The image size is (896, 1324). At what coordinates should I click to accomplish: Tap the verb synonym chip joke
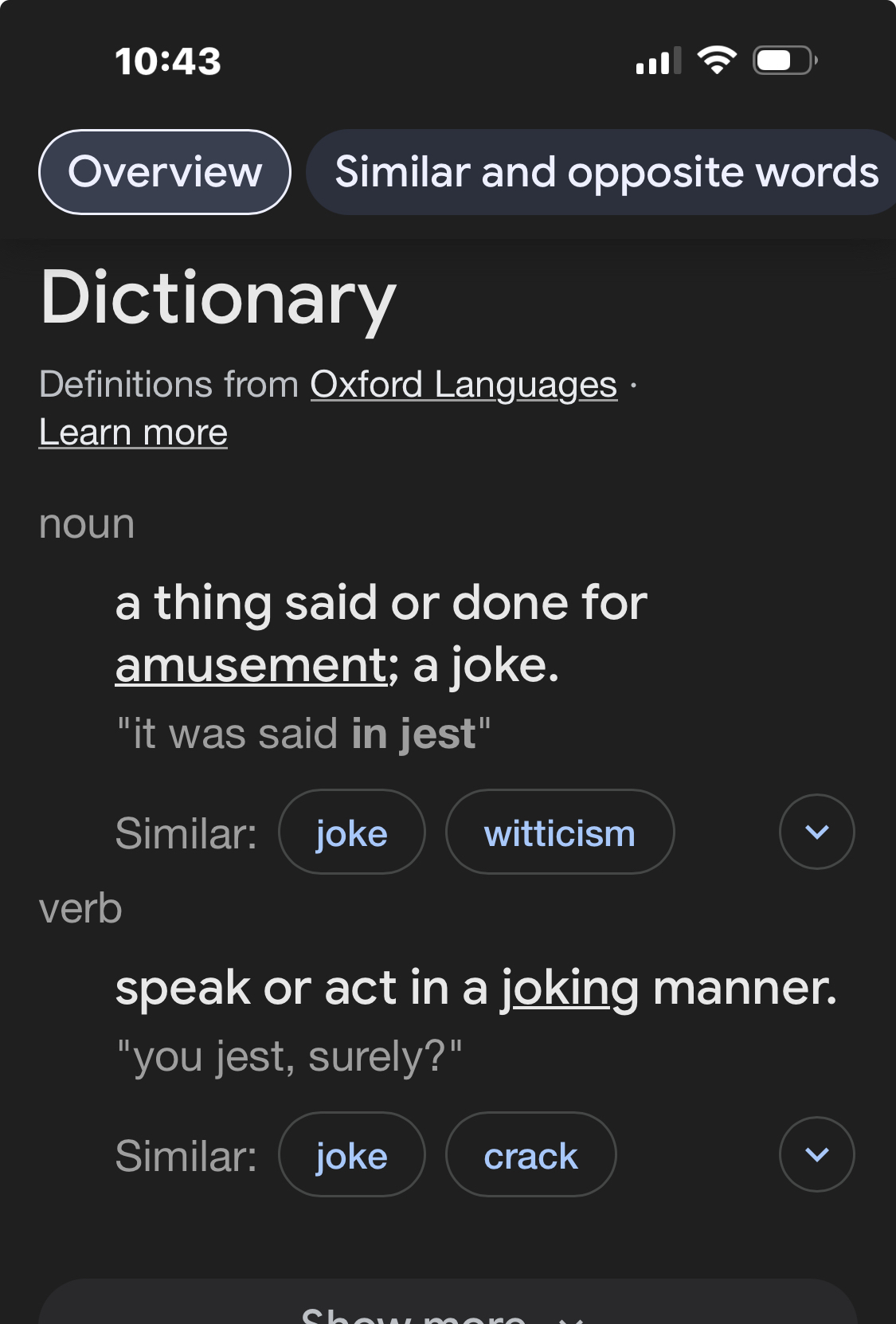(x=351, y=1155)
